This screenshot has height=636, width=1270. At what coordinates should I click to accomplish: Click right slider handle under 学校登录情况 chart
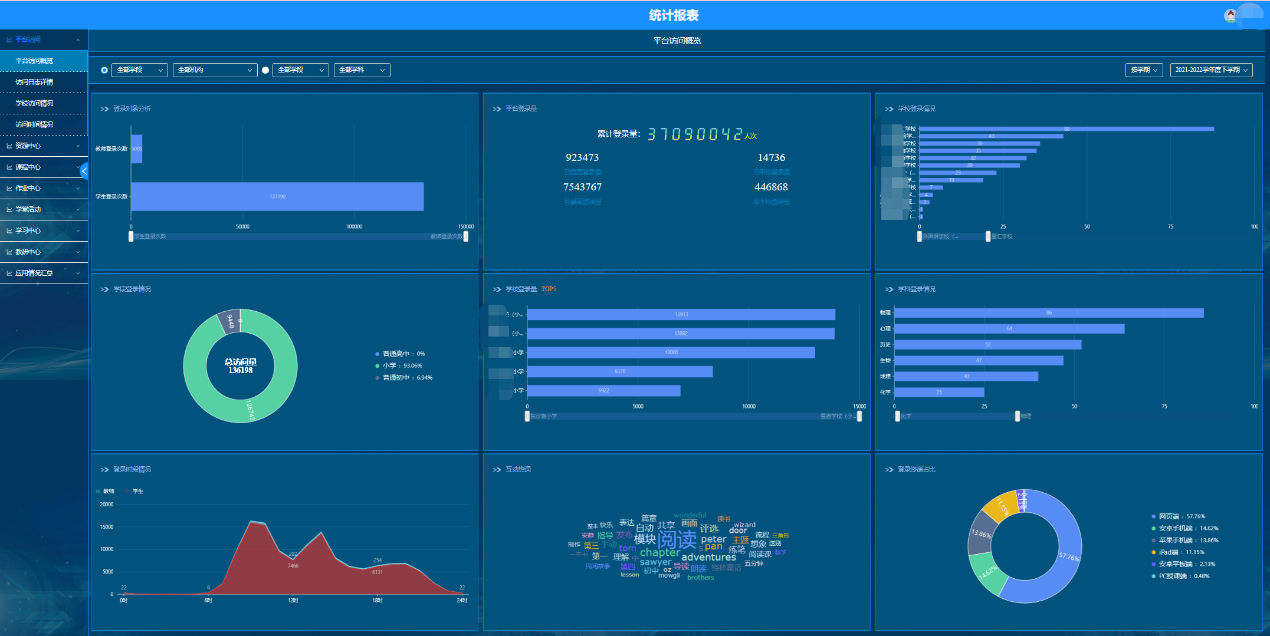[x=988, y=236]
